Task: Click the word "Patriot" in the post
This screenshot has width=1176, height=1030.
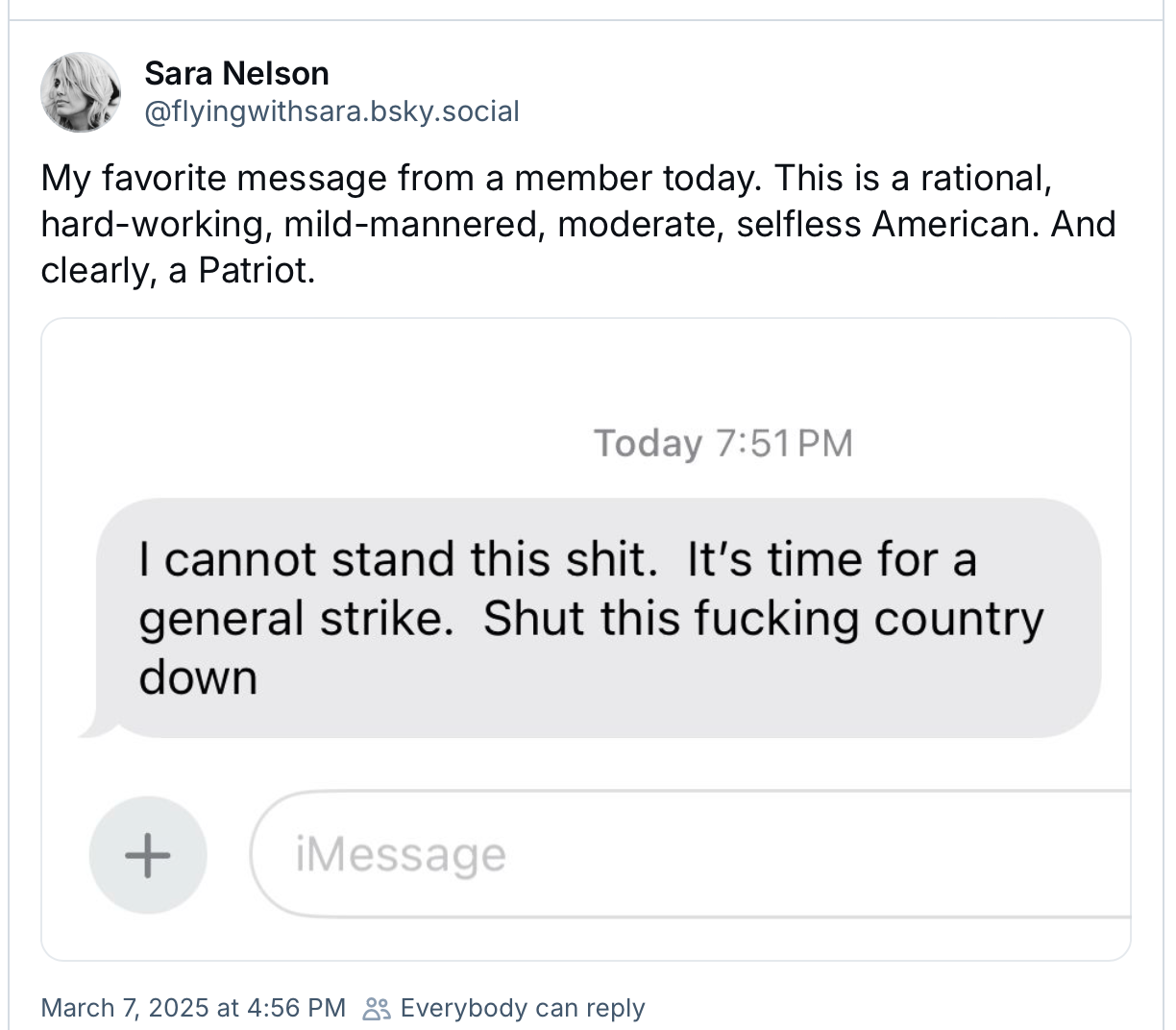Action: [254, 271]
